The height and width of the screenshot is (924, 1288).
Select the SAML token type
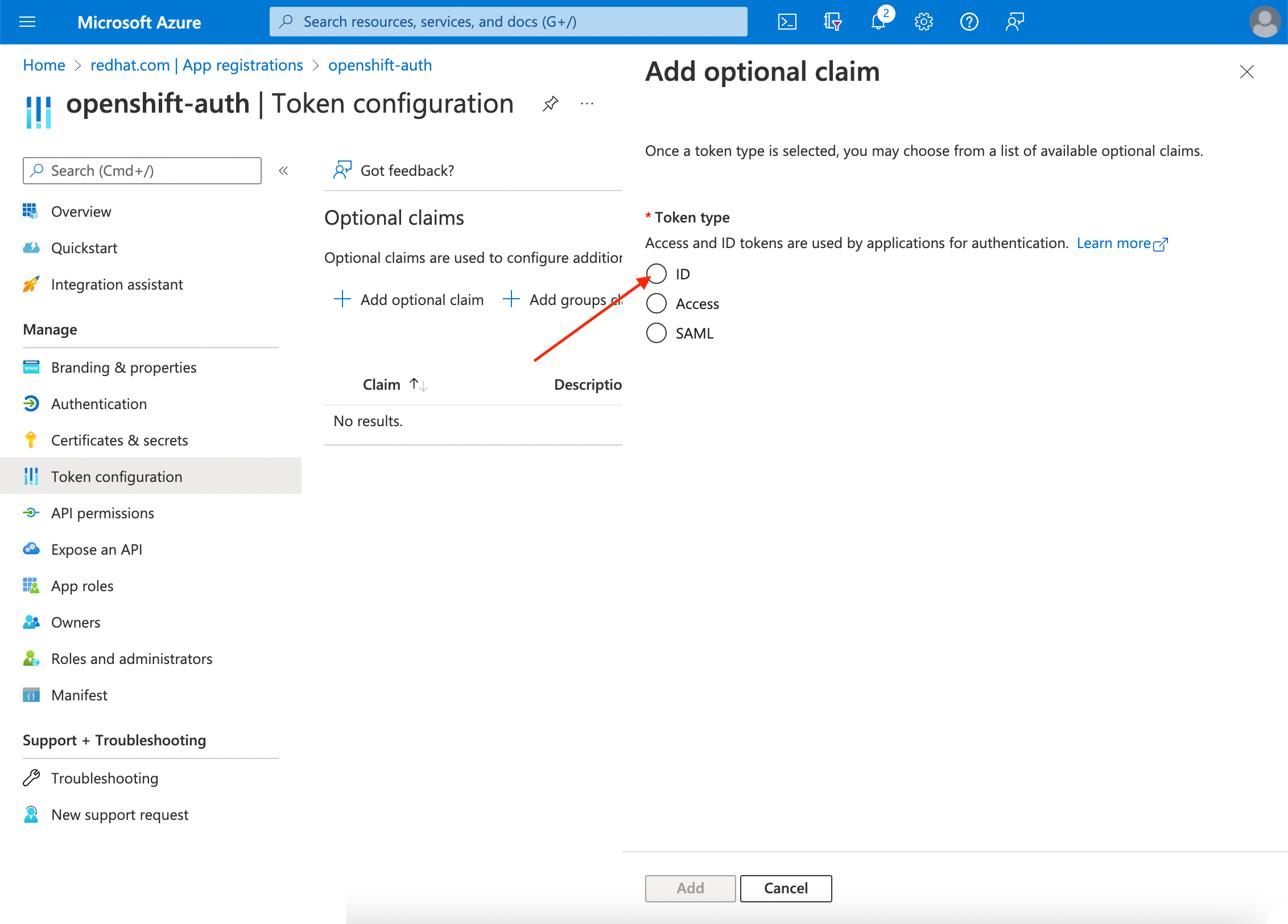[x=657, y=333]
